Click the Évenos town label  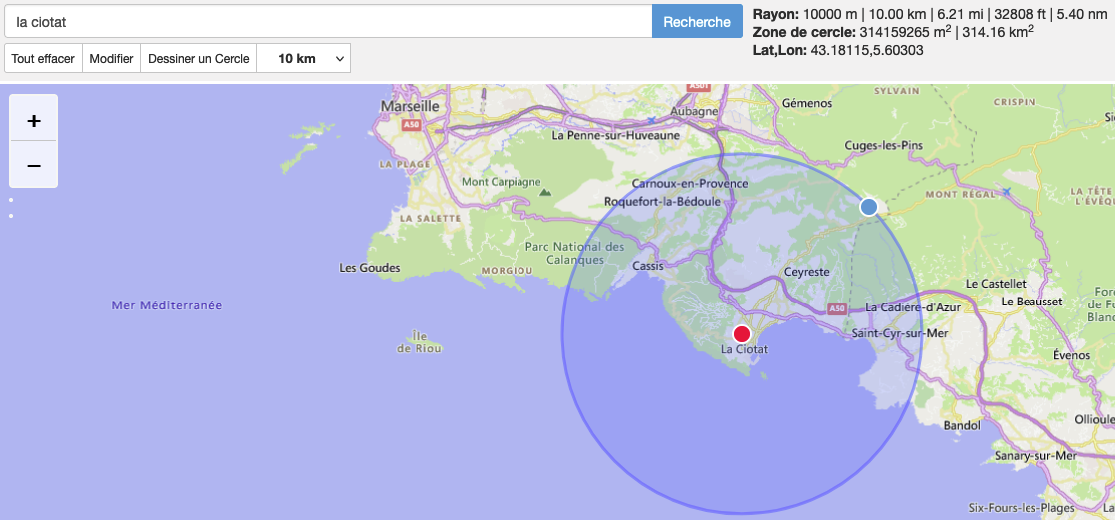(x=1072, y=355)
